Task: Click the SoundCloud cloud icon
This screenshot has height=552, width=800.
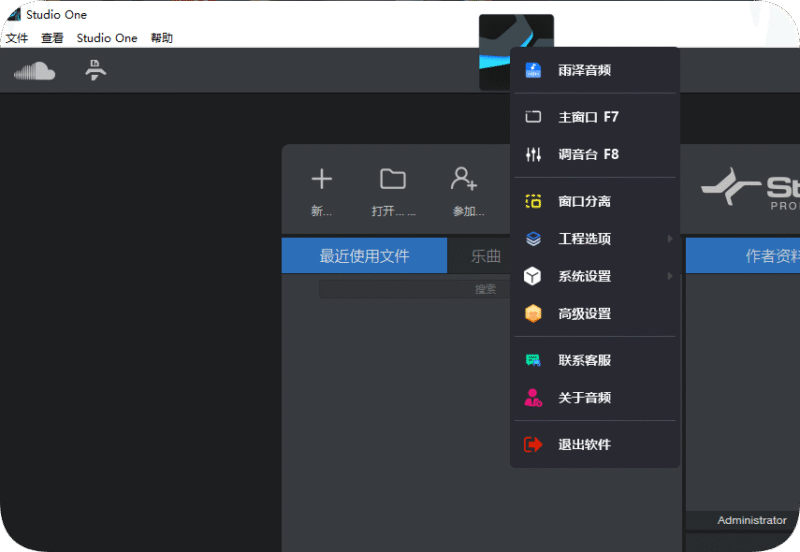Action: tap(34, 71)
